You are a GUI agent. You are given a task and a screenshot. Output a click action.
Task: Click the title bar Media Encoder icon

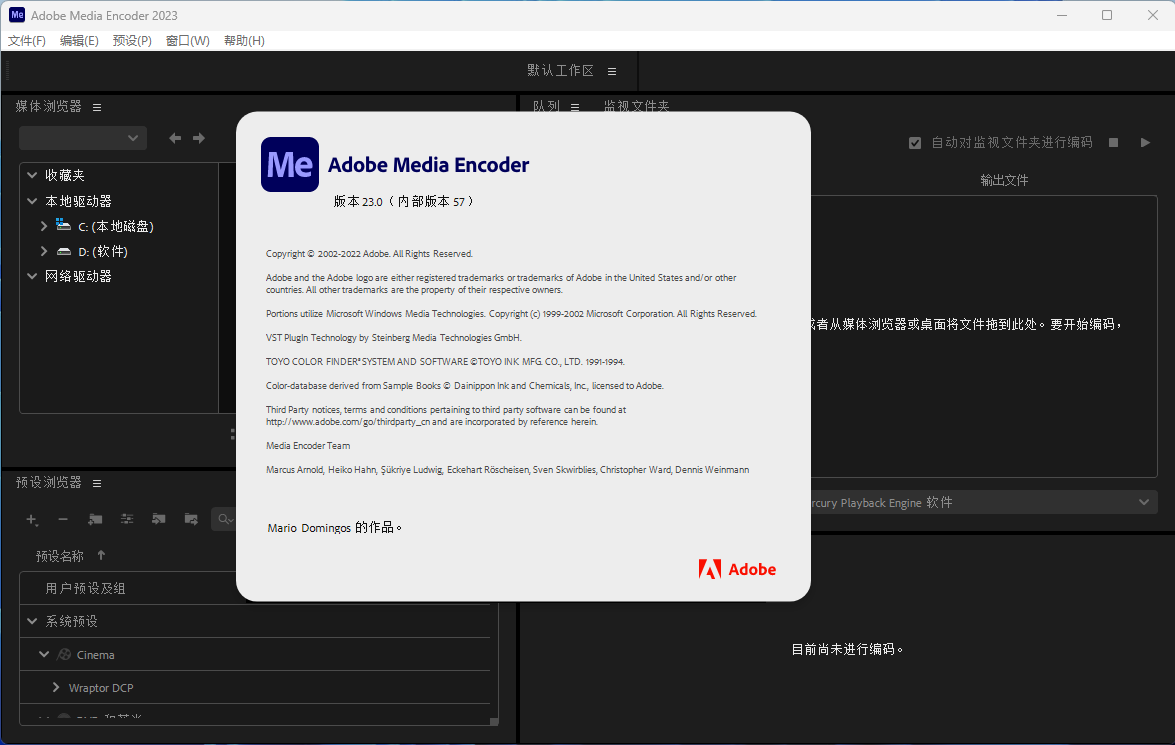point(16,15)
